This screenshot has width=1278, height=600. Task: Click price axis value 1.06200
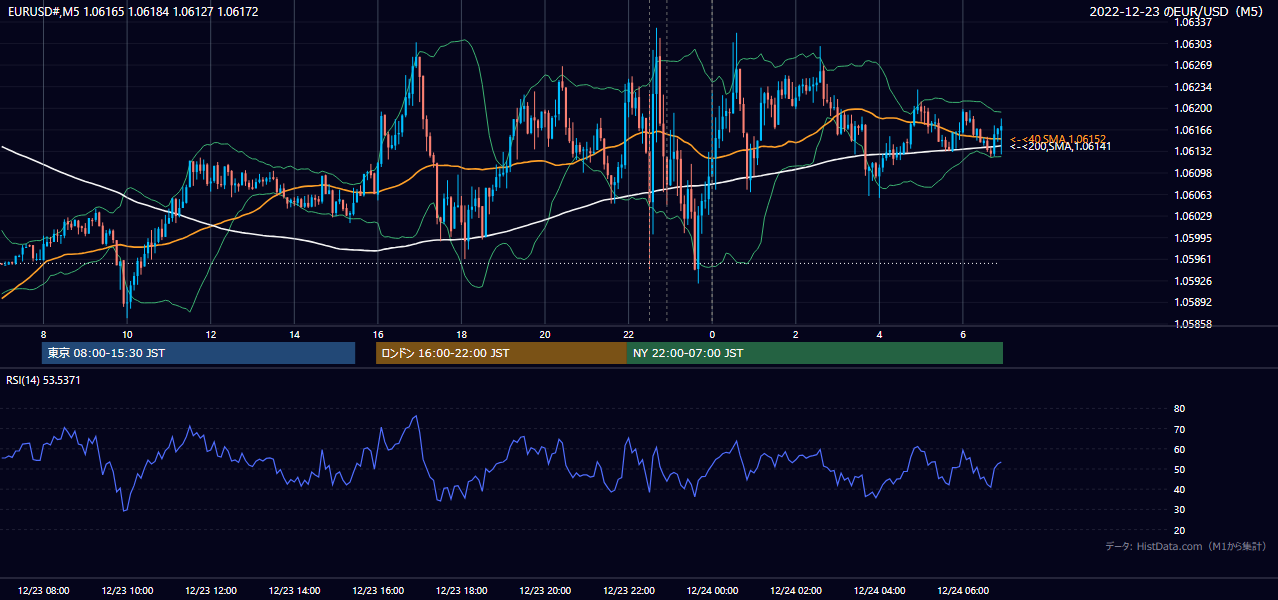coord(1193,108)
